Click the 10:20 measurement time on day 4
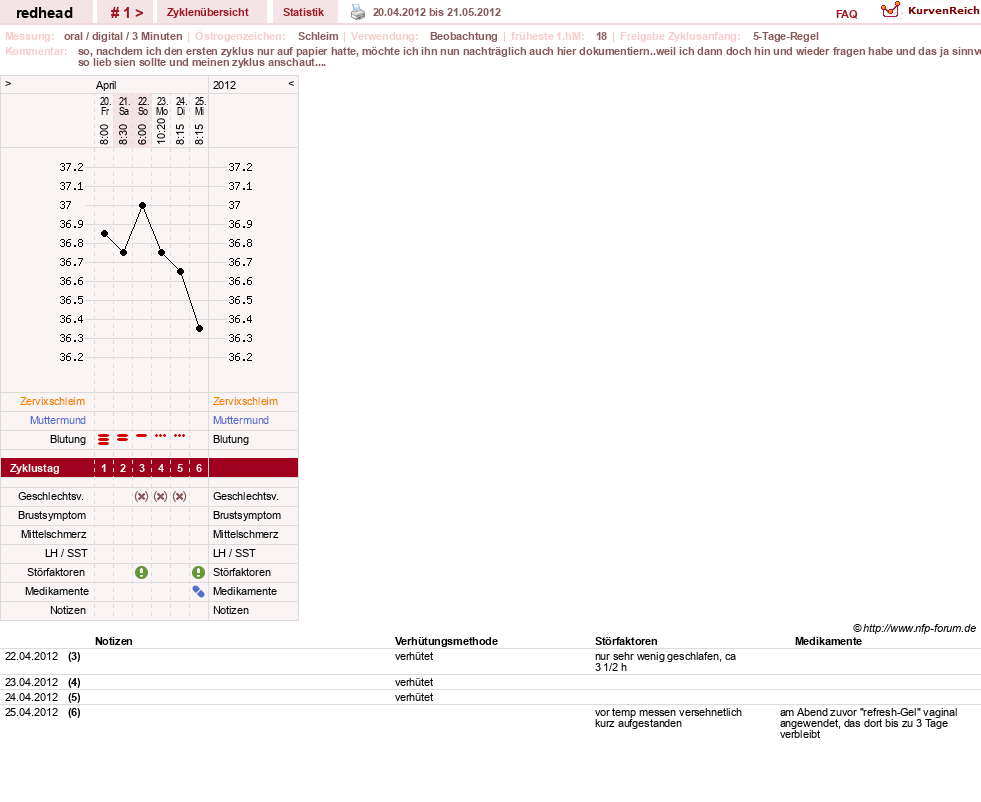This screenshot has height=802, width=981. [x=161, y=131]
